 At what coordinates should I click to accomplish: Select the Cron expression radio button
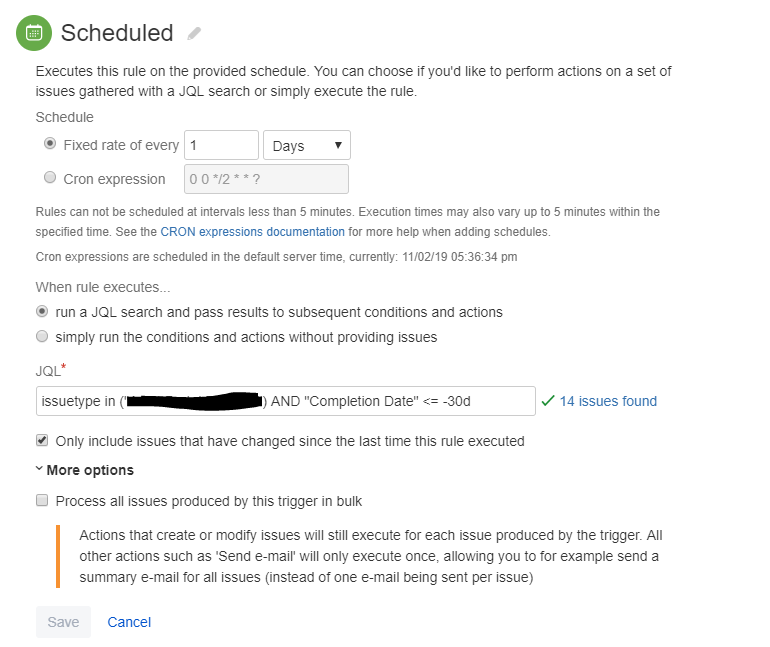pyautogui.click(x=50, y=177)
